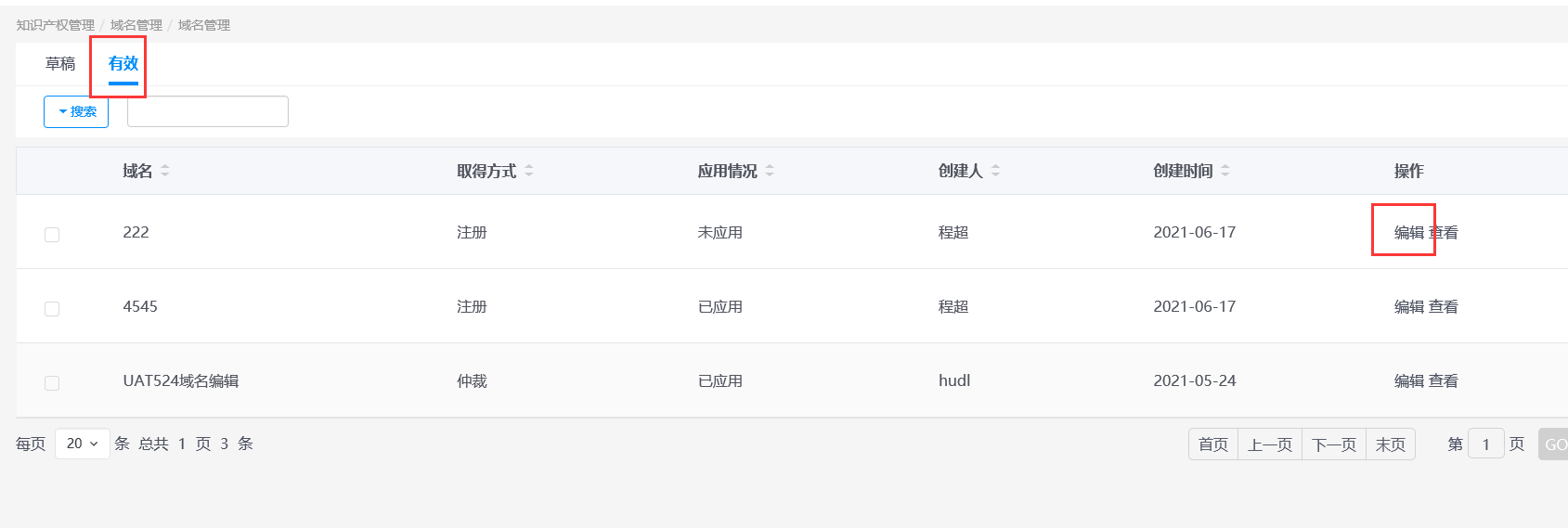
Task: Go to 下一页 in pagination
Action: tap(1334, 444)
